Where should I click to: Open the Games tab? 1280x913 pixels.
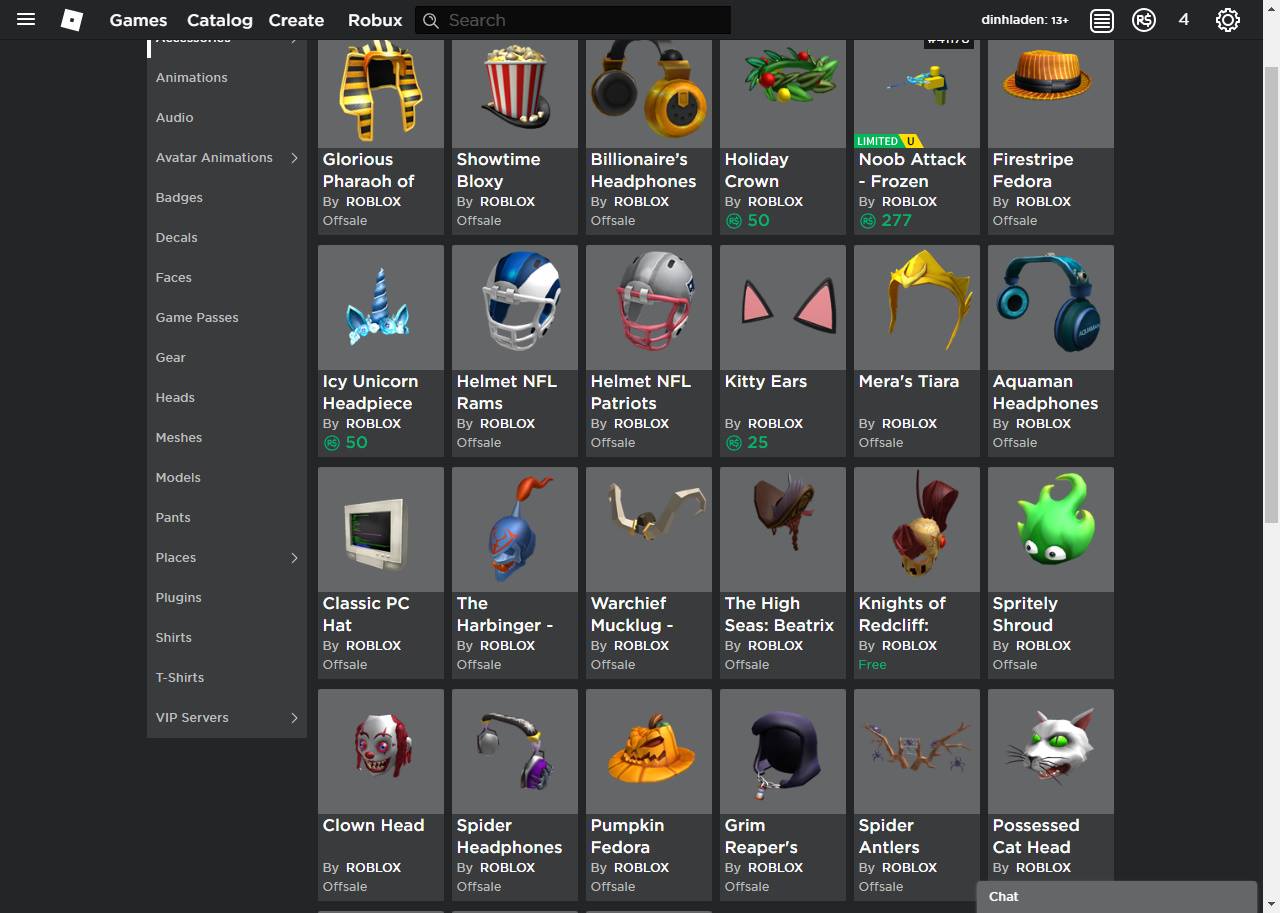click(138, 20)
